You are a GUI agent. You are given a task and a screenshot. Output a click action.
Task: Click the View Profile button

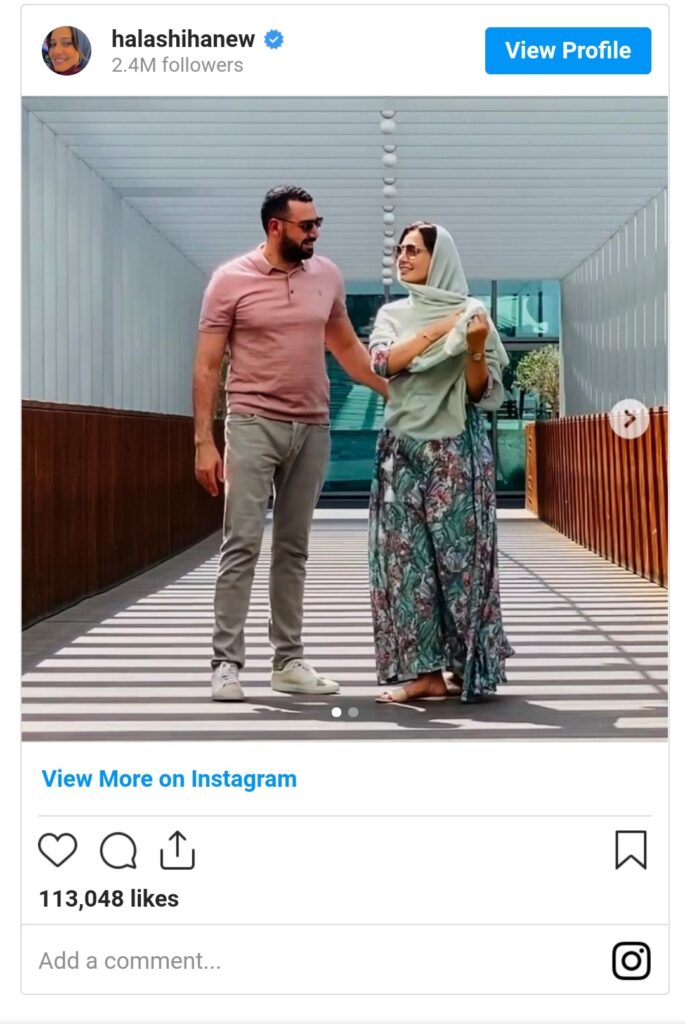click(x=567, y=50)
